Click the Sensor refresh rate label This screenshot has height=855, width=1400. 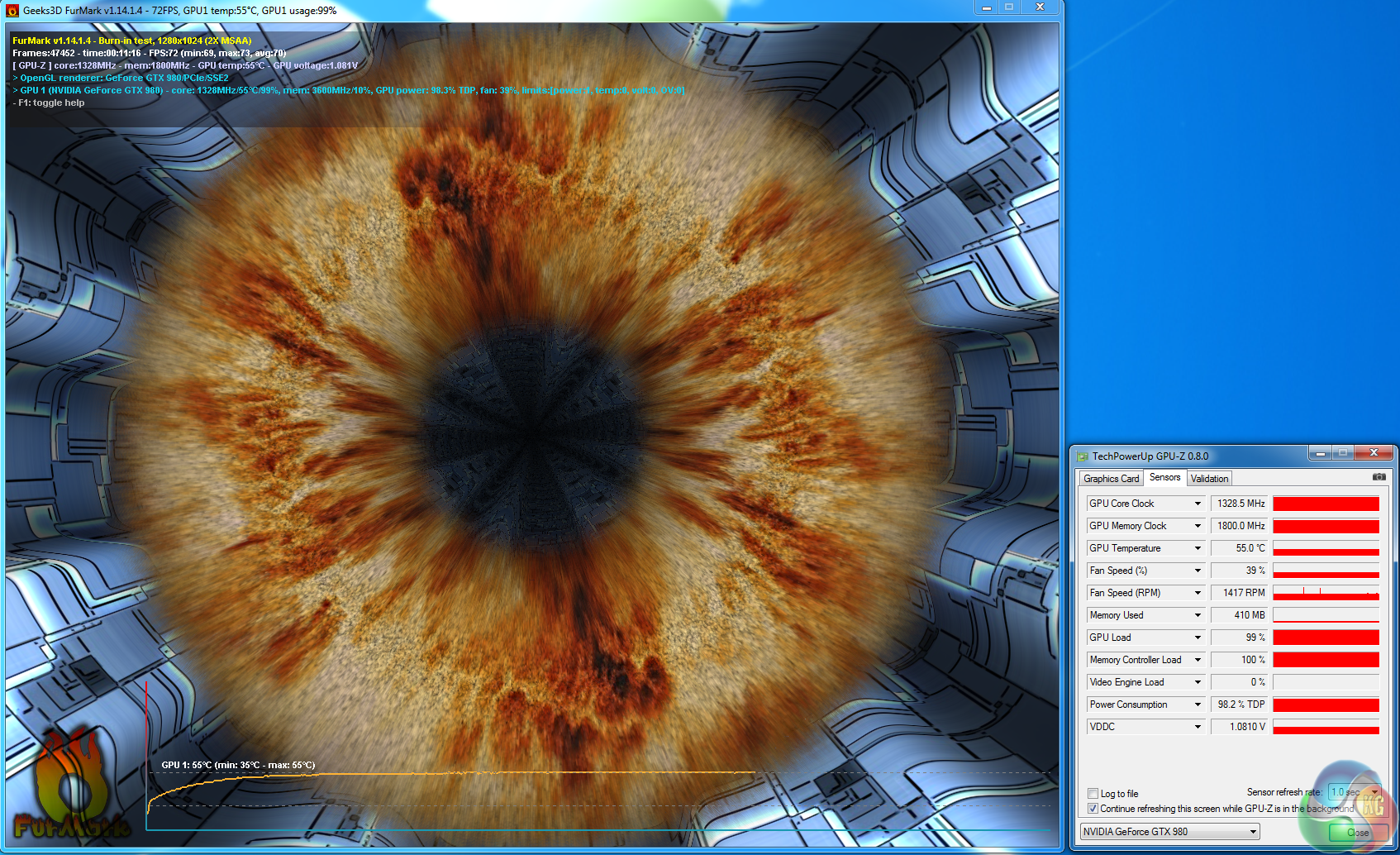click(x=1284, y=792)
